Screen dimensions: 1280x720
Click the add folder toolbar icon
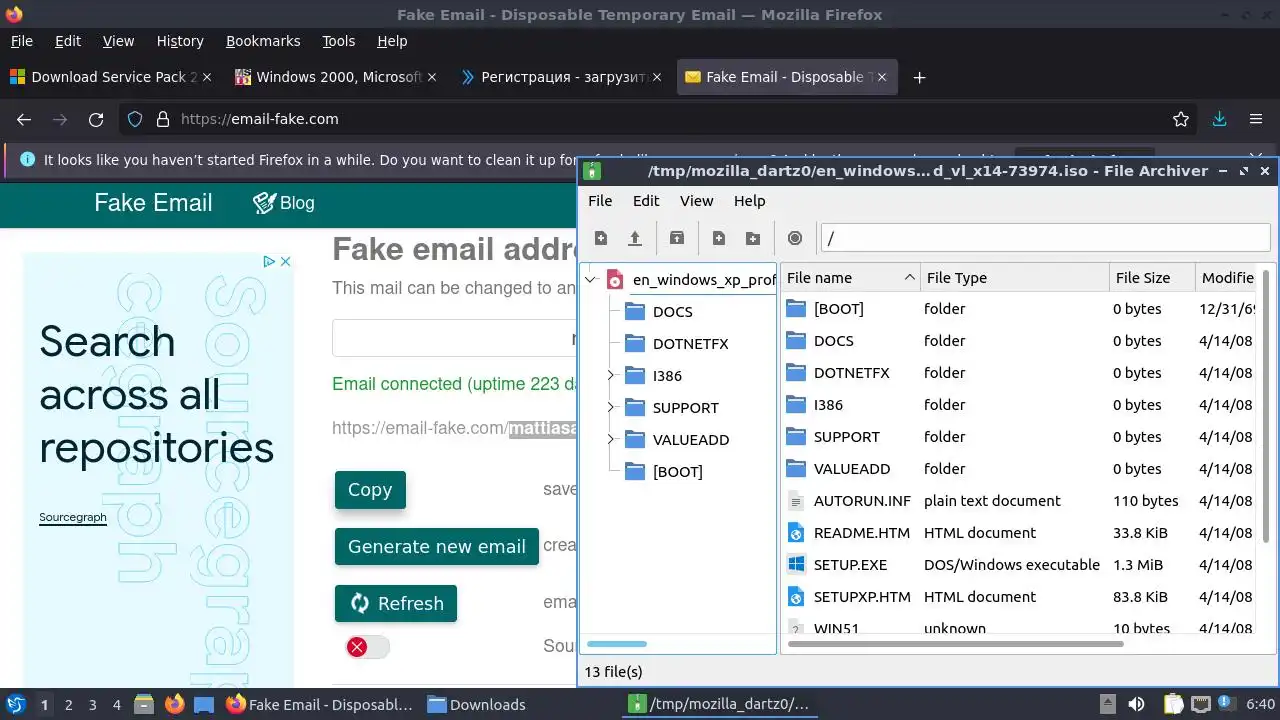tap(753, 238)
